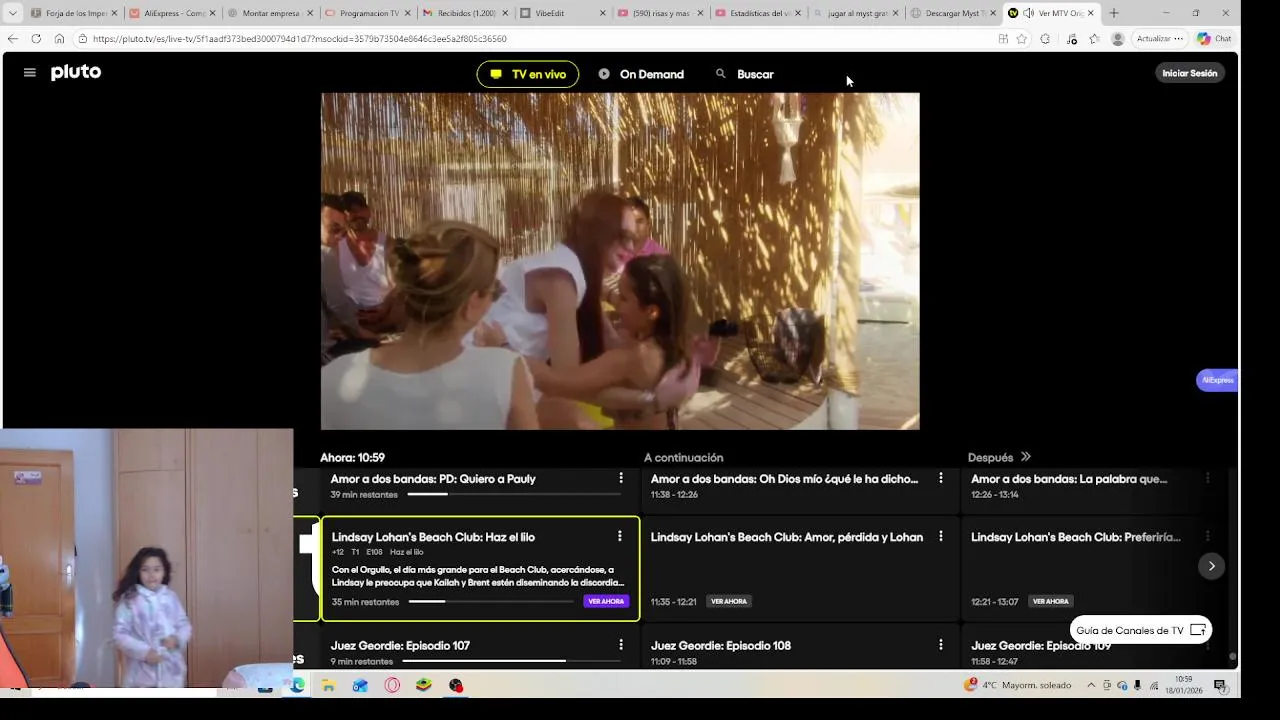
Task: Open the Buscar search
Action: 745,74
